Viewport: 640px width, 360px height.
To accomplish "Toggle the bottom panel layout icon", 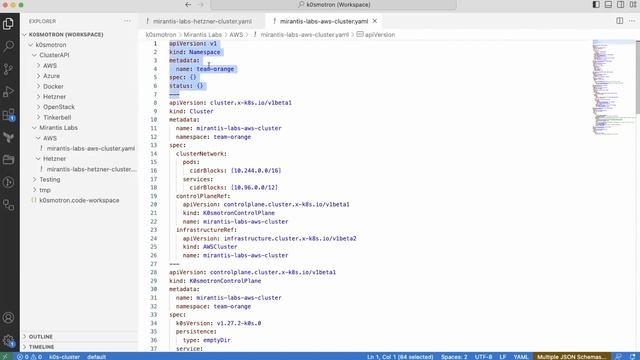I will coord(608,4).
